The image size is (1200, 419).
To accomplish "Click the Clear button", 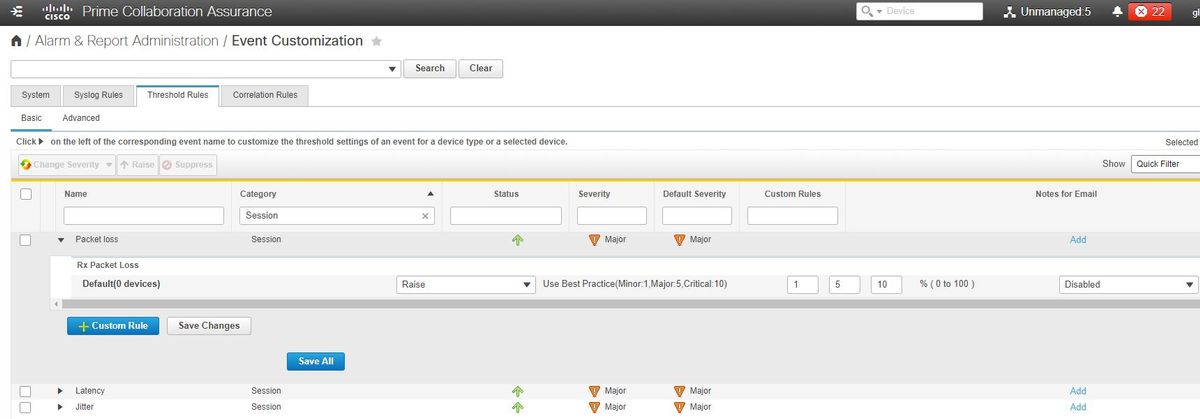I will click(480, 69).
